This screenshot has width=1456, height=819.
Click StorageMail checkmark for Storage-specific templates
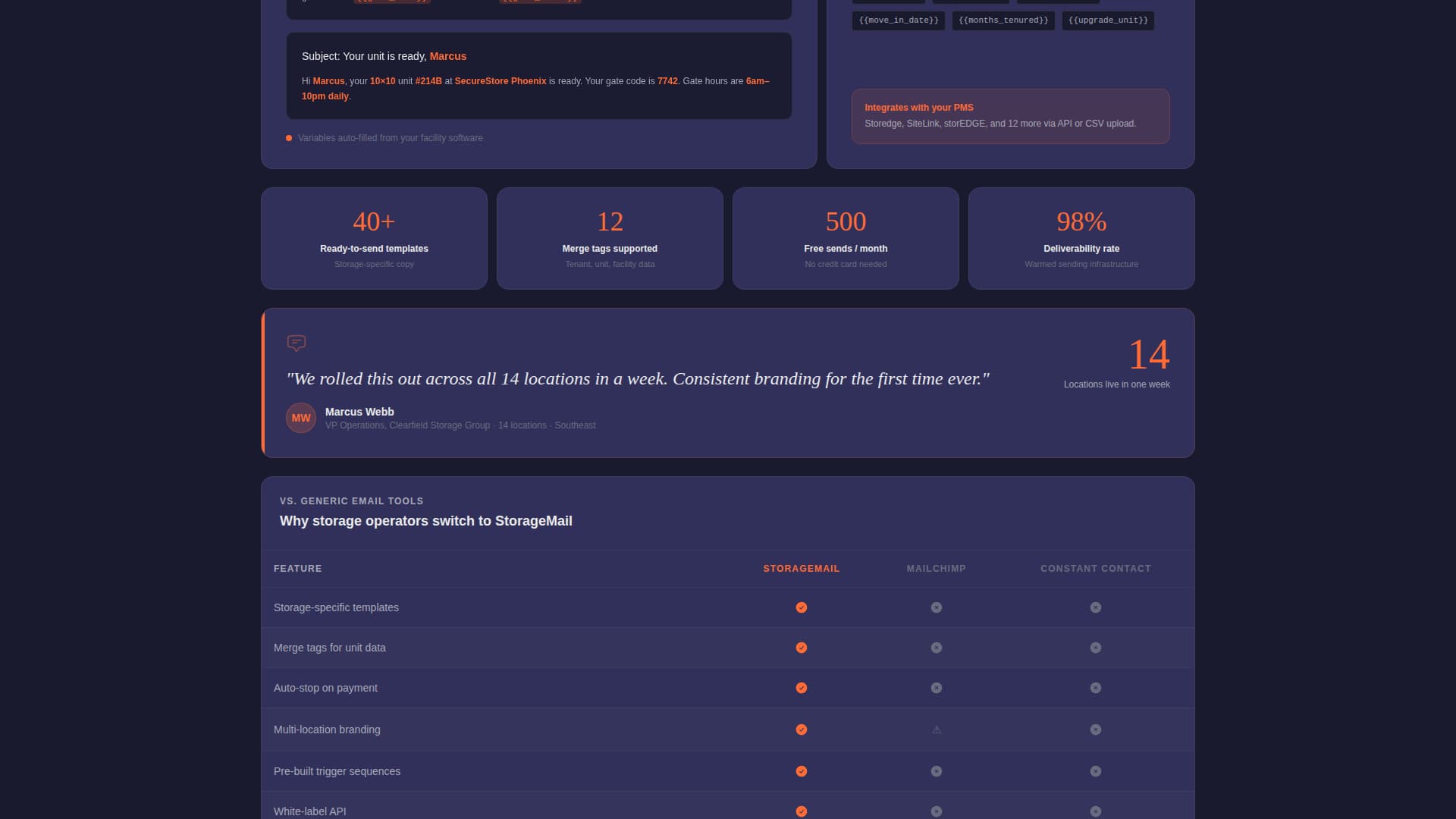(802, 607)
